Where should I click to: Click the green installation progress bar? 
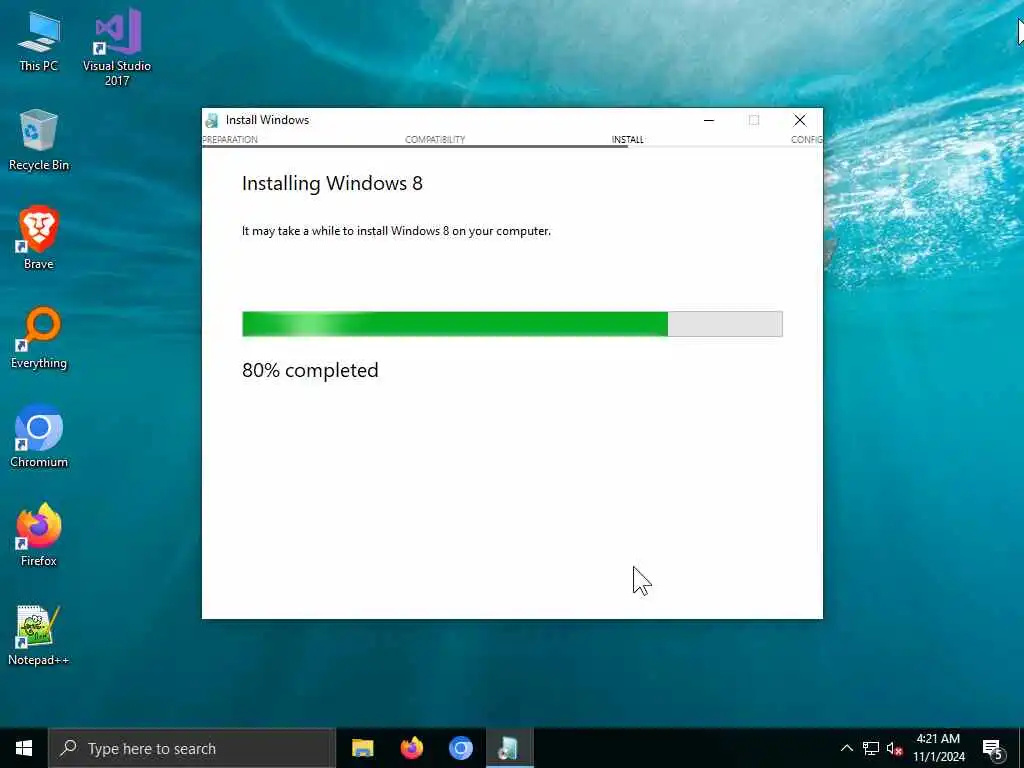pyautogui.click(x=512, y=324)
